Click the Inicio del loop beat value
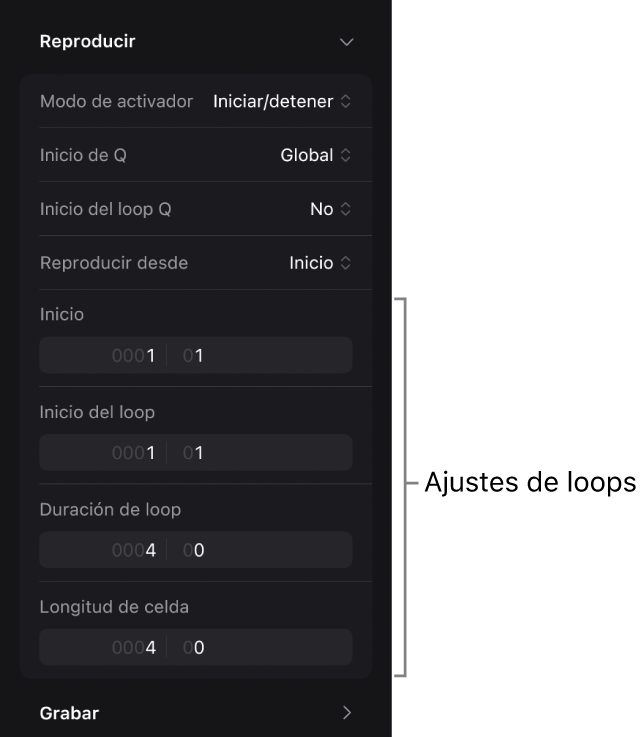 click(x=194, y=453)
